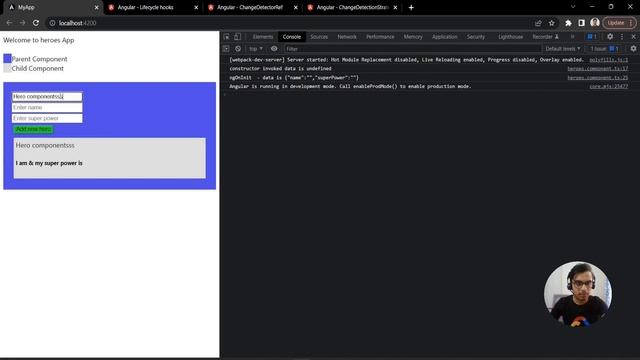Open the top JavaScript context dropdown
Viewport: 640px width, 360px height.
[256, 49]
